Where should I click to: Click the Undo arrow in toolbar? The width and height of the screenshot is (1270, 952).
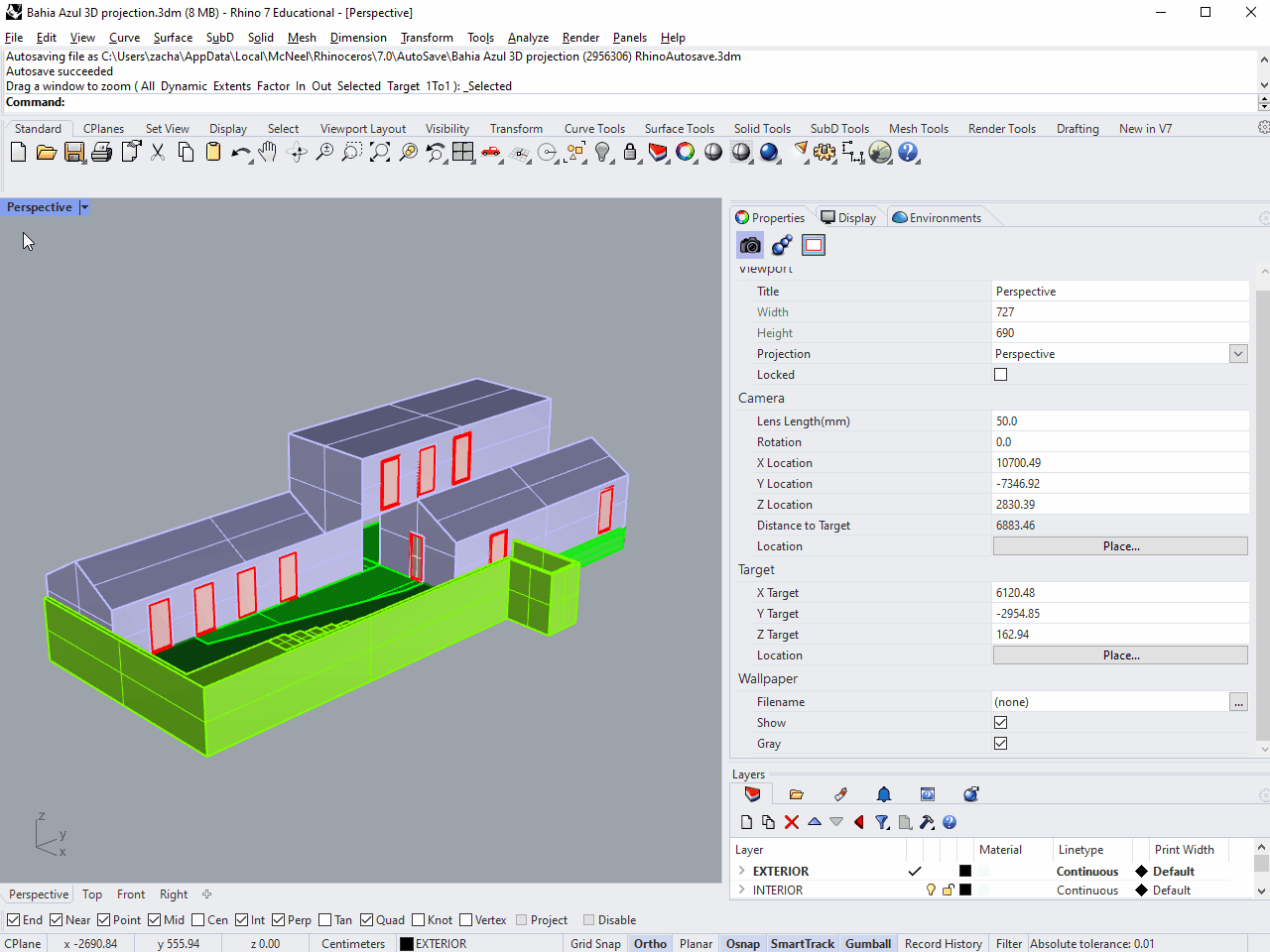[x=240, y=152]
